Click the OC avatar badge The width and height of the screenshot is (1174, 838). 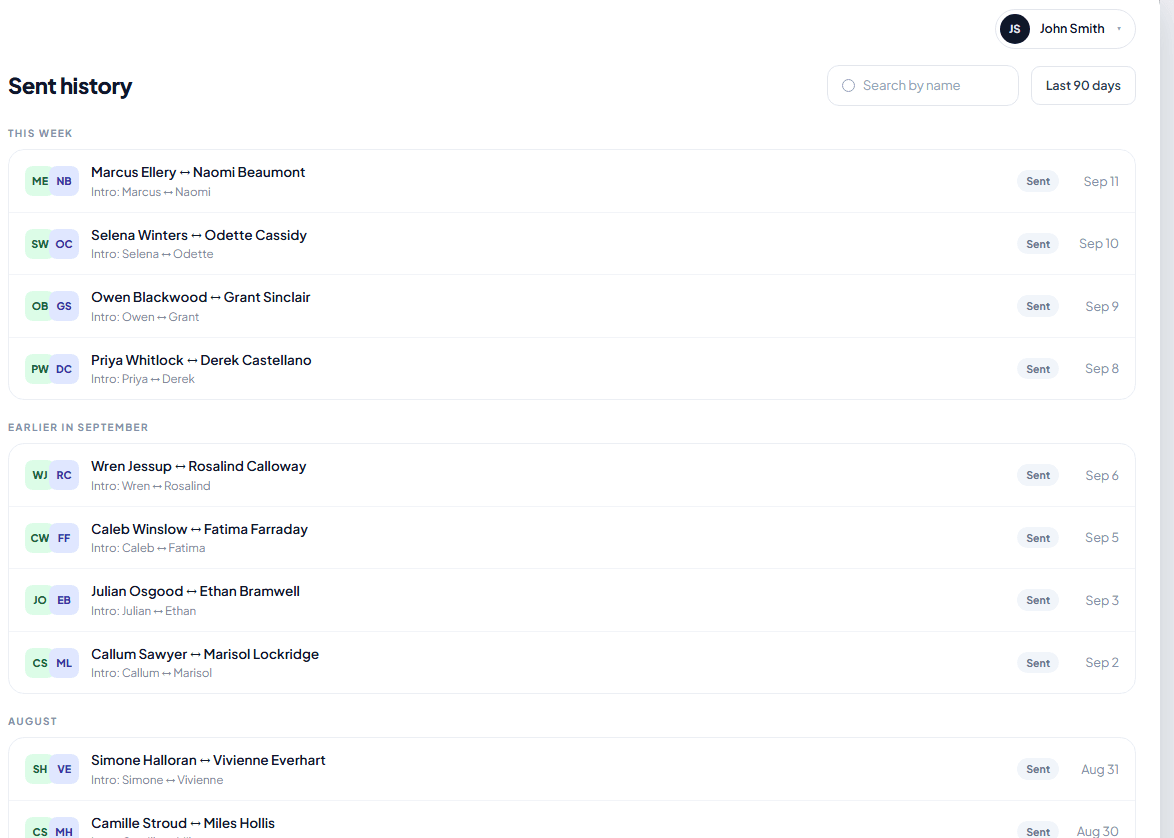(x=64, y=244)
